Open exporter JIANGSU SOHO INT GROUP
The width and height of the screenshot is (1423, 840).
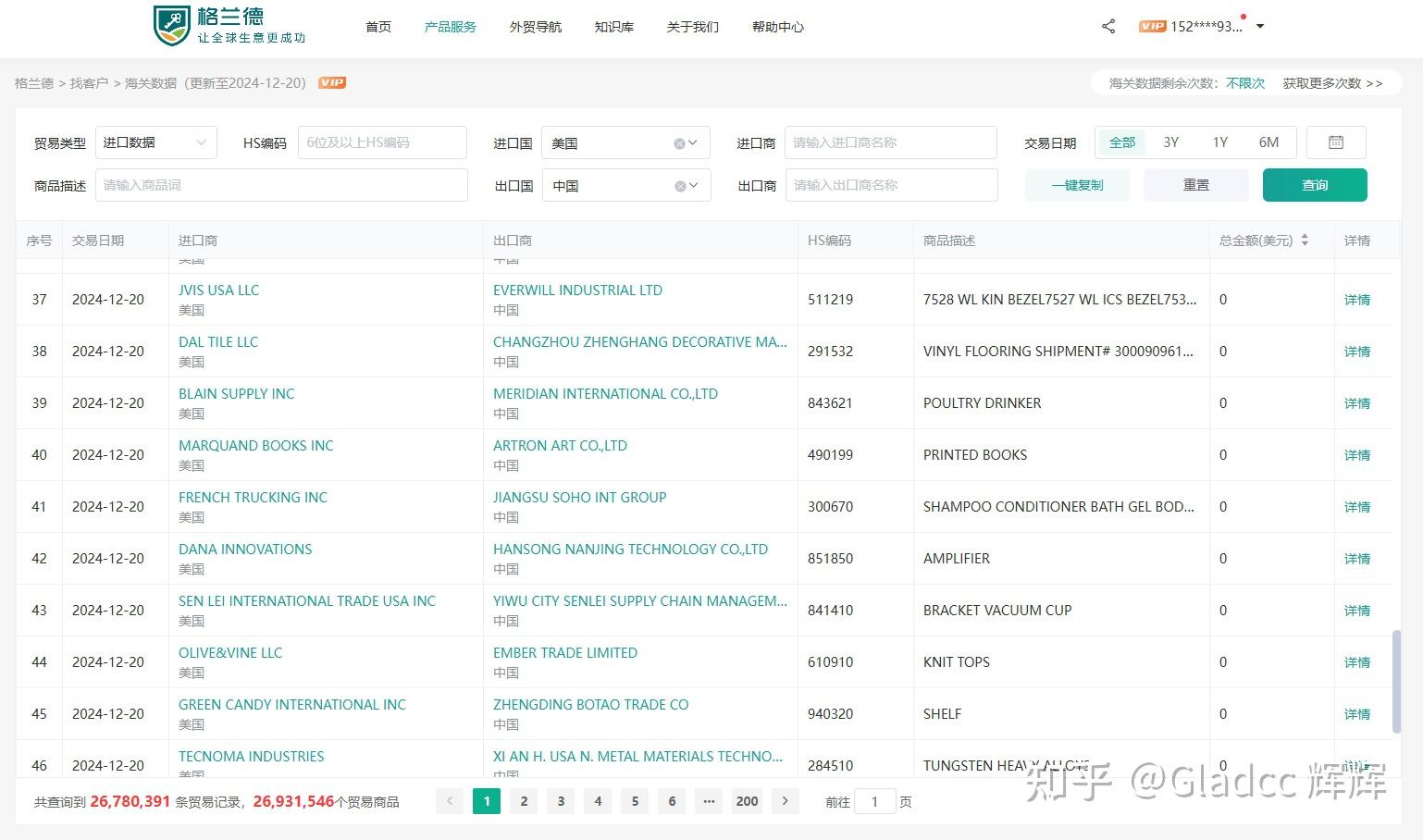pos(580,498)
